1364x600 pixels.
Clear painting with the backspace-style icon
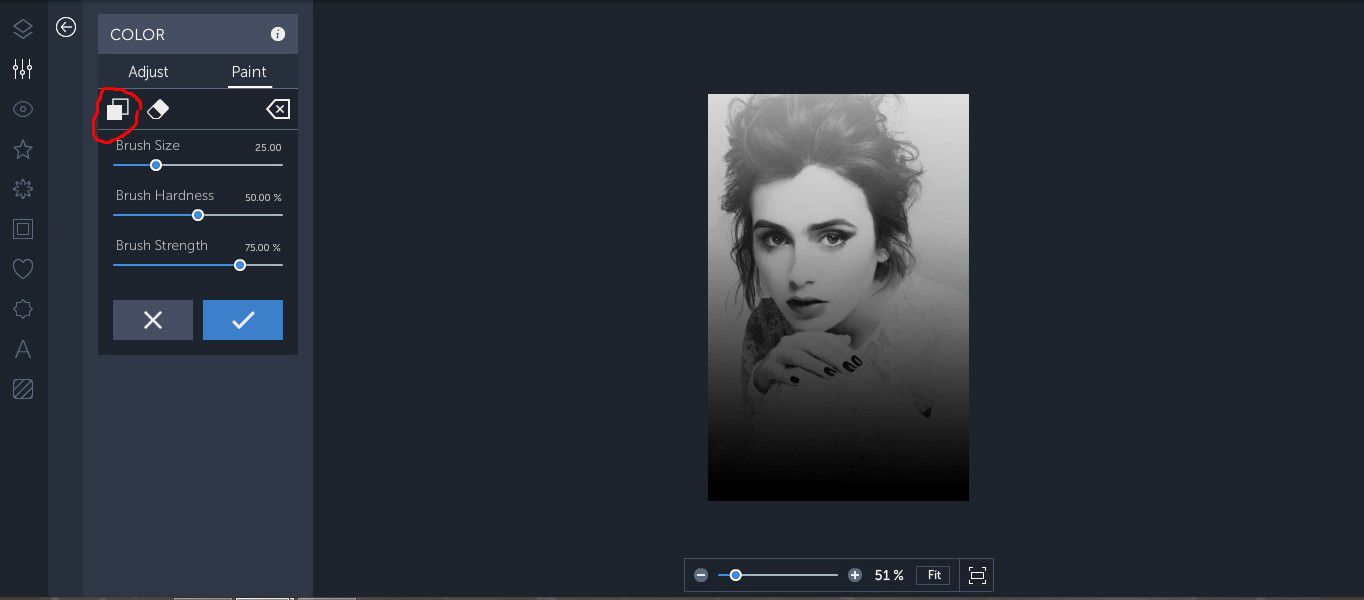pyautogui.click(x=278, y=109)
